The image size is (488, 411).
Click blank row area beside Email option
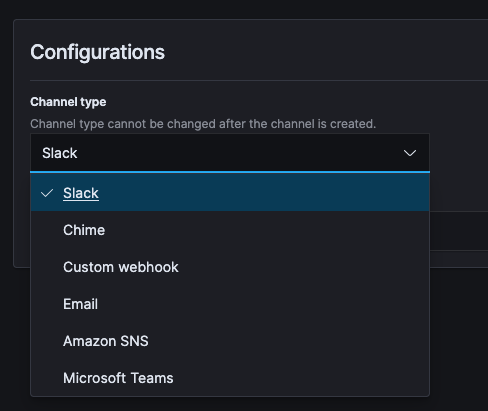tap(263, 304)
